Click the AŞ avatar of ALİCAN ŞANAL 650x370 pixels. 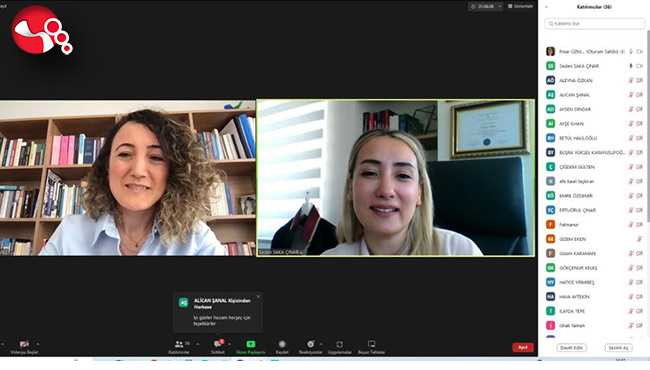(x=550, y=95)
